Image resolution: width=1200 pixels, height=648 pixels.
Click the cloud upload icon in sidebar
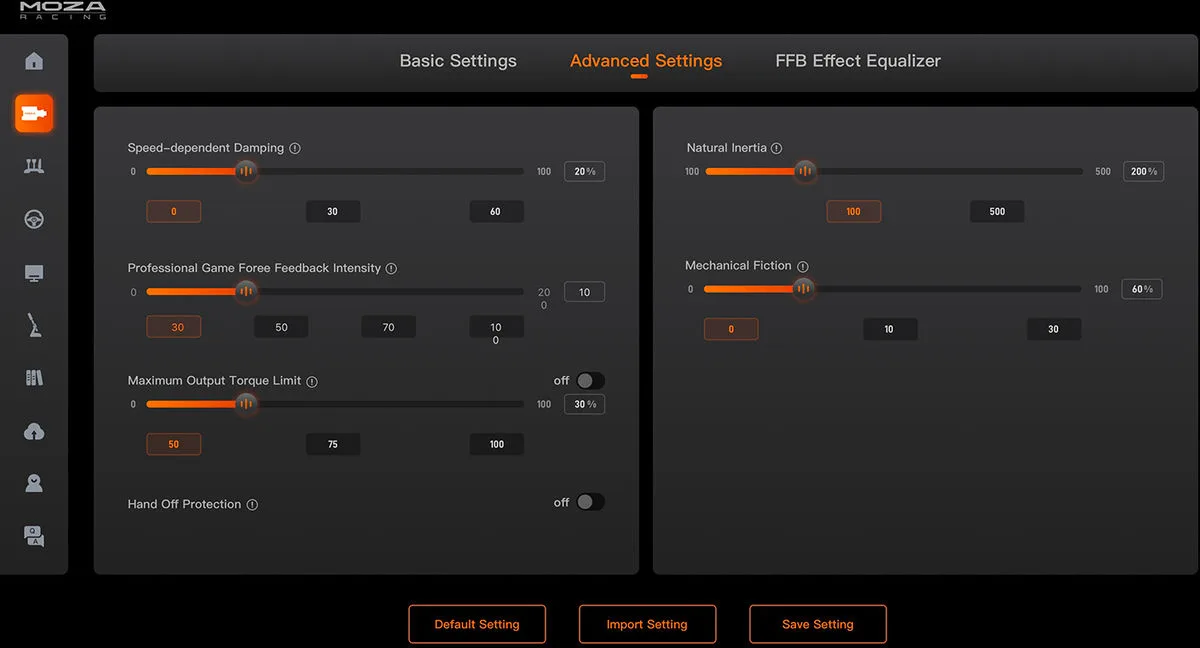pos(34,431)
